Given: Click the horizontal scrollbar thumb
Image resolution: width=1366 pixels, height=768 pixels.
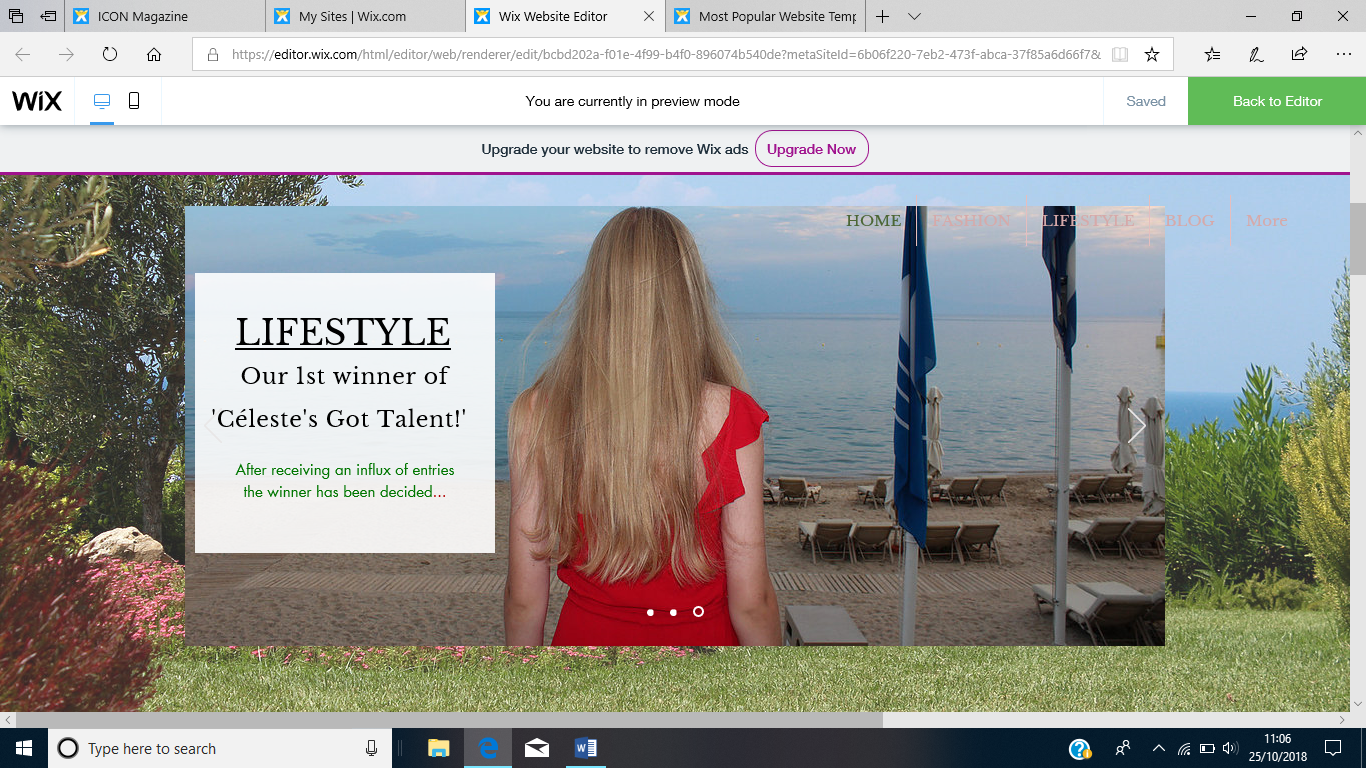Looking at the screenshot, I should pos(449,720).
